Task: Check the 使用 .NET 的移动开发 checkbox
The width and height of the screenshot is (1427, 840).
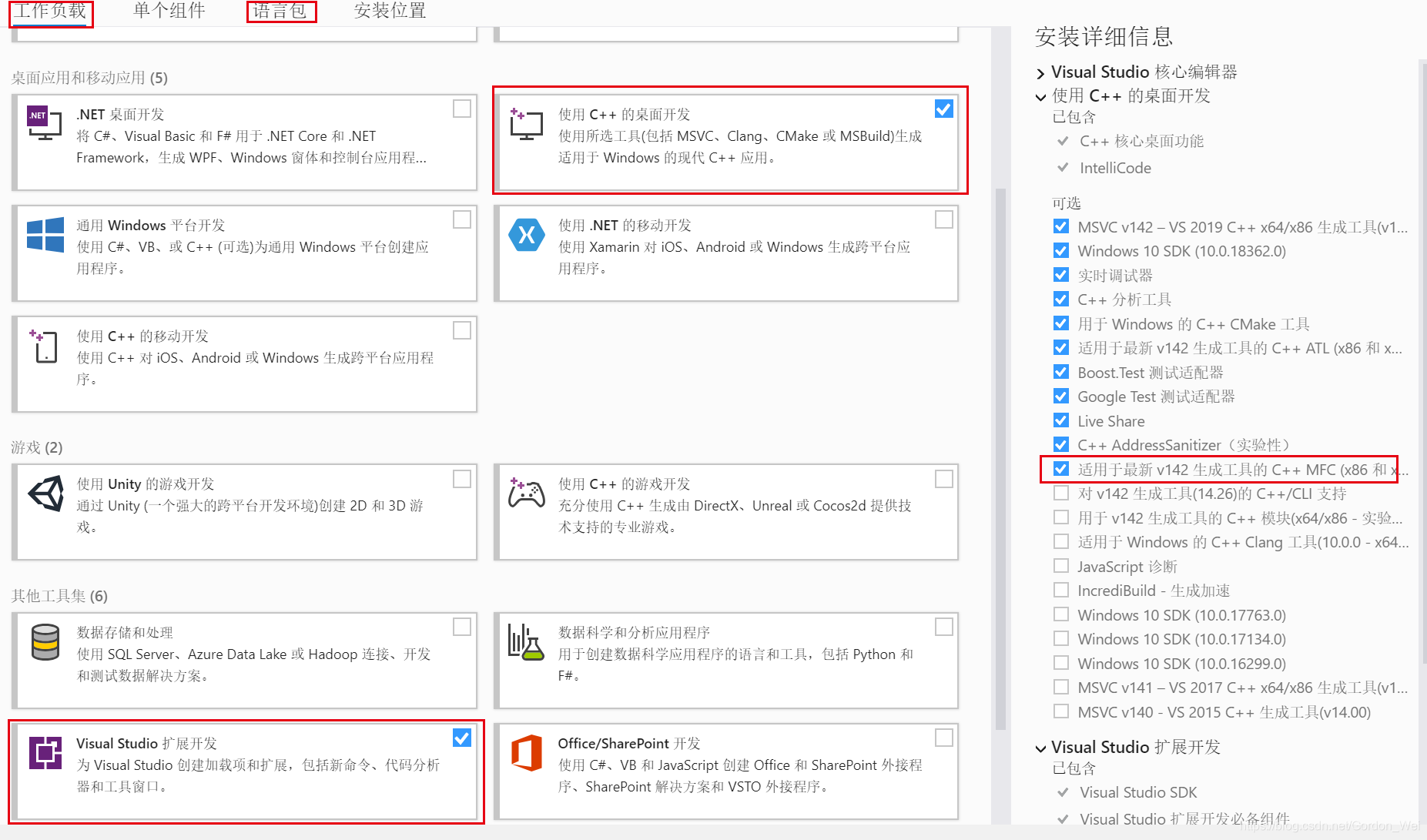Action: [x=944, y=220]
